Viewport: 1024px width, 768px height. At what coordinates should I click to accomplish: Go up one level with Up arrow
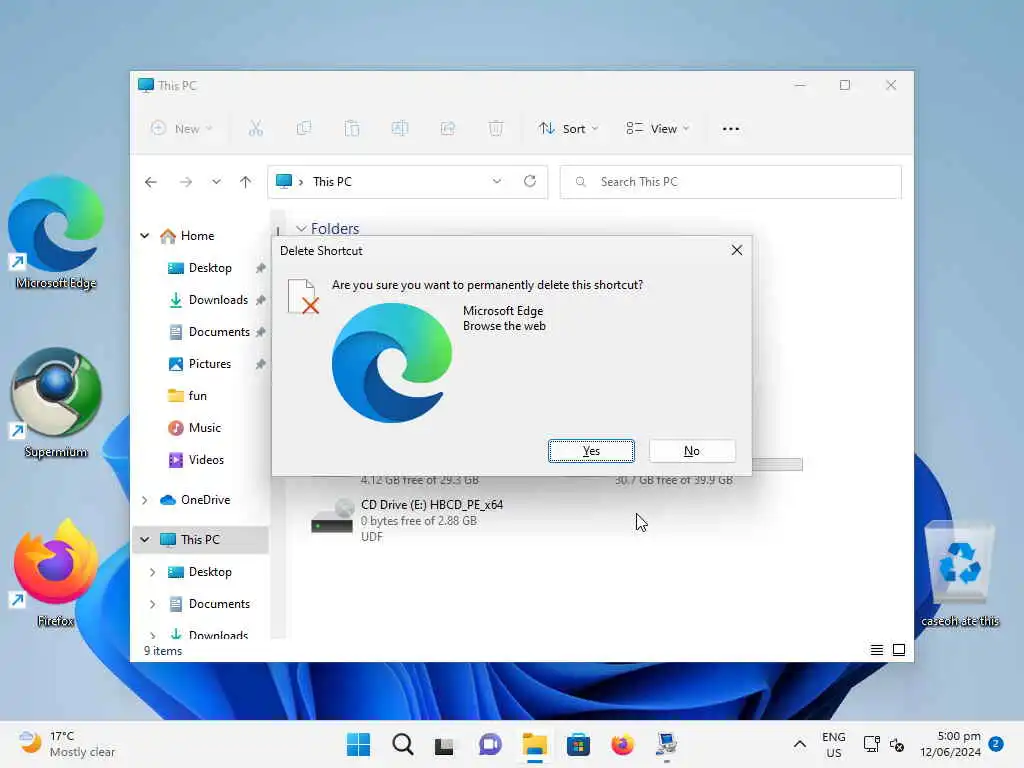(x=246, y=182)
